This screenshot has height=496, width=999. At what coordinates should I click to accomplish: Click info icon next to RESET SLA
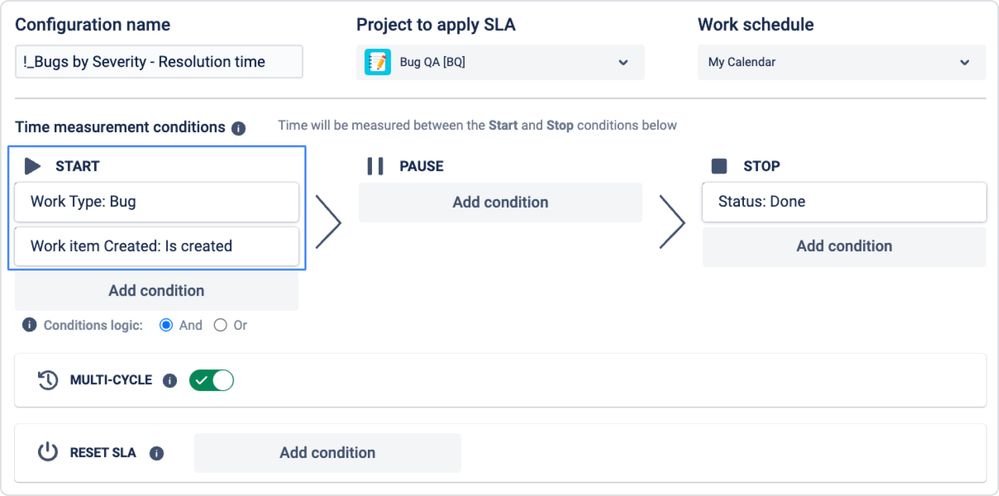coord(156,453)
